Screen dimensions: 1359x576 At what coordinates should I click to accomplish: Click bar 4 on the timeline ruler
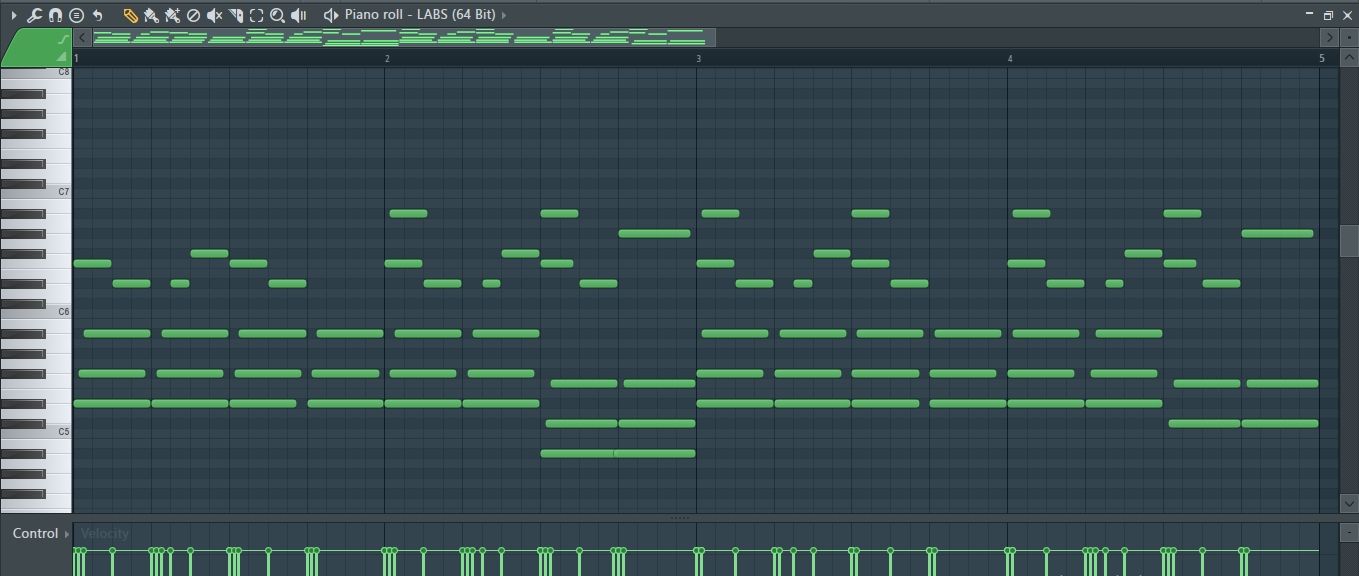click(1010, 58)
